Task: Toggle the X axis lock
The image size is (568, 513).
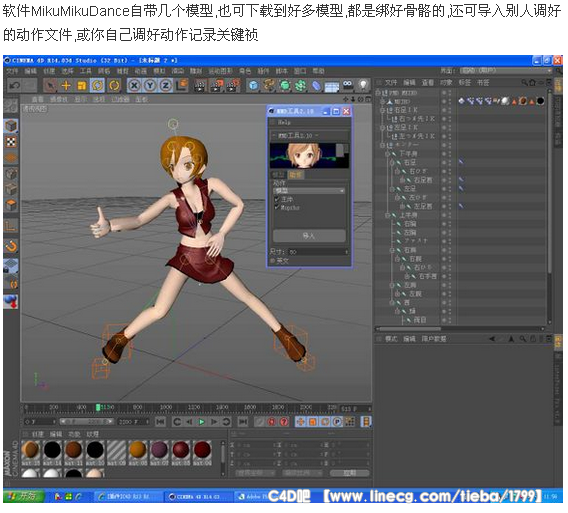Action: pos(134,86)
